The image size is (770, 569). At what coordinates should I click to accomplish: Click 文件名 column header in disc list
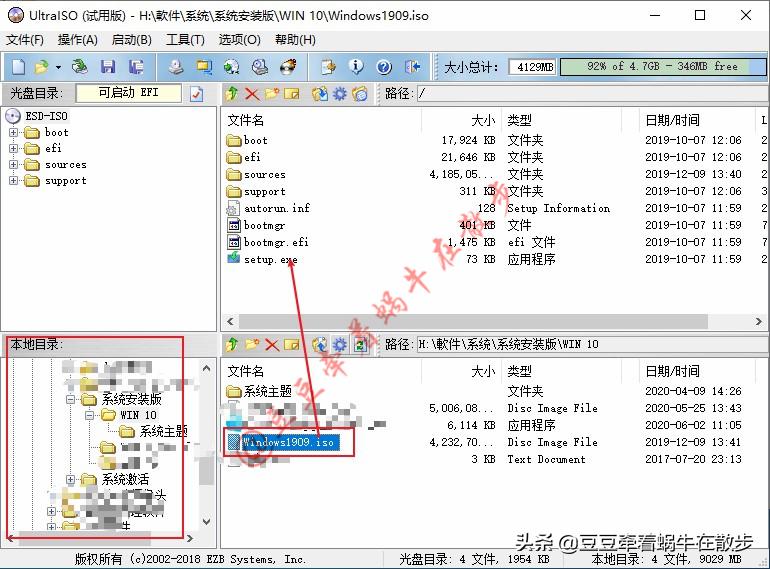pyautogui.click(x=246, y=120)
